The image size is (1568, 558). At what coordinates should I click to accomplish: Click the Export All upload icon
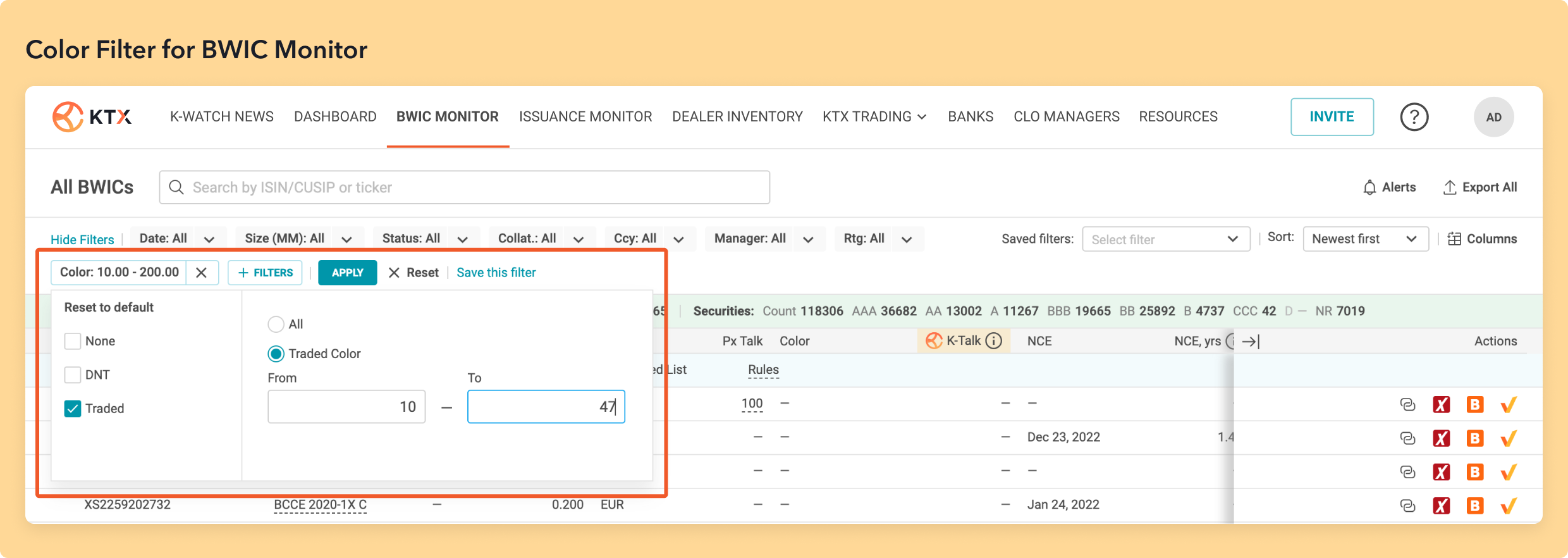[1449, 188]
